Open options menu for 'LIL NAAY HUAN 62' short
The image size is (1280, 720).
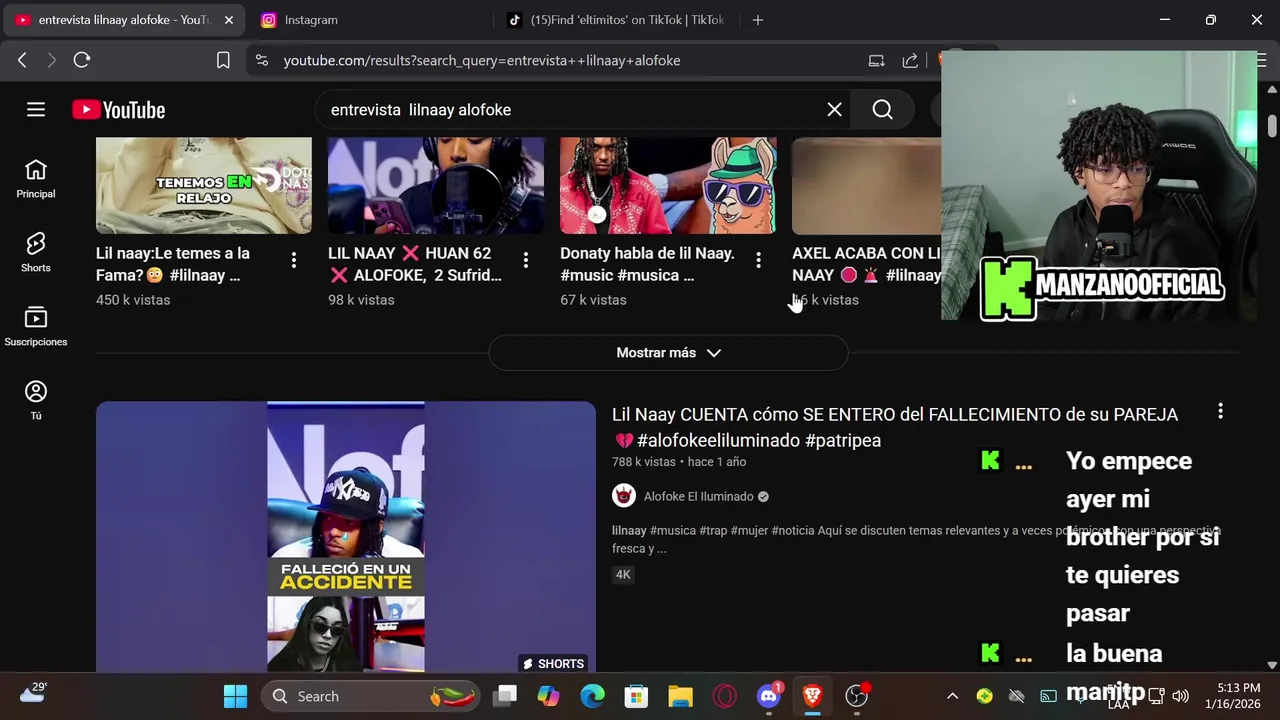pos(525,260)
